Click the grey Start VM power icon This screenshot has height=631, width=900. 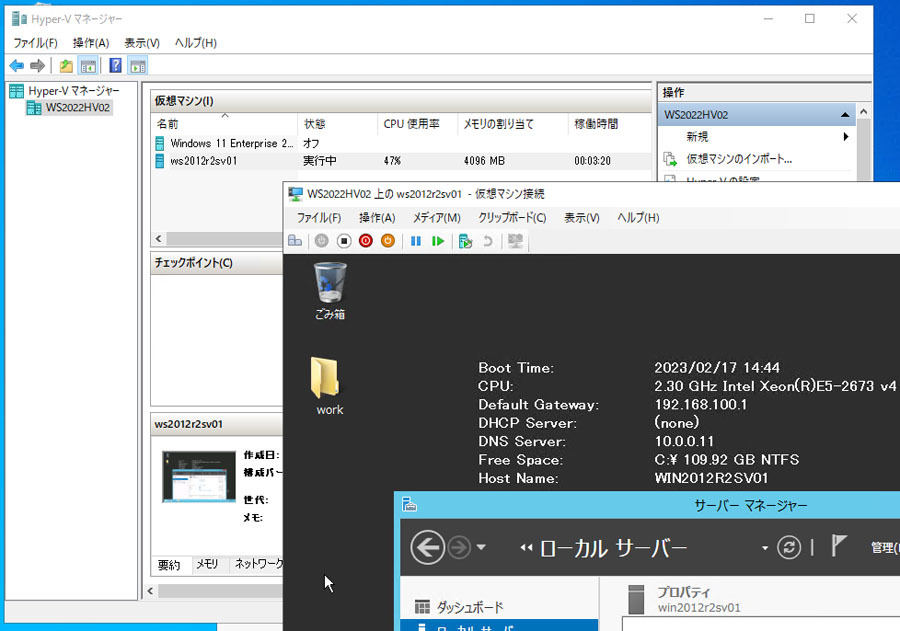(x=321, y=241)
